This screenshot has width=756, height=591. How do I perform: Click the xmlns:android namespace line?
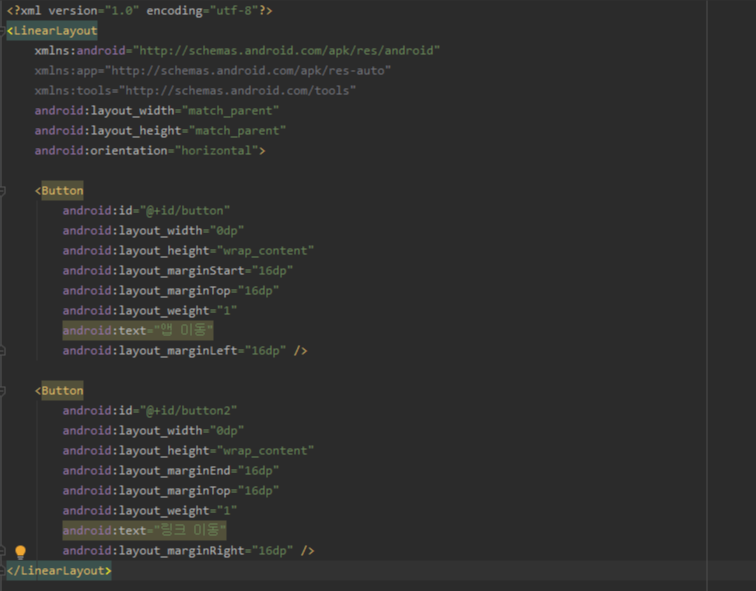[237, 51]
